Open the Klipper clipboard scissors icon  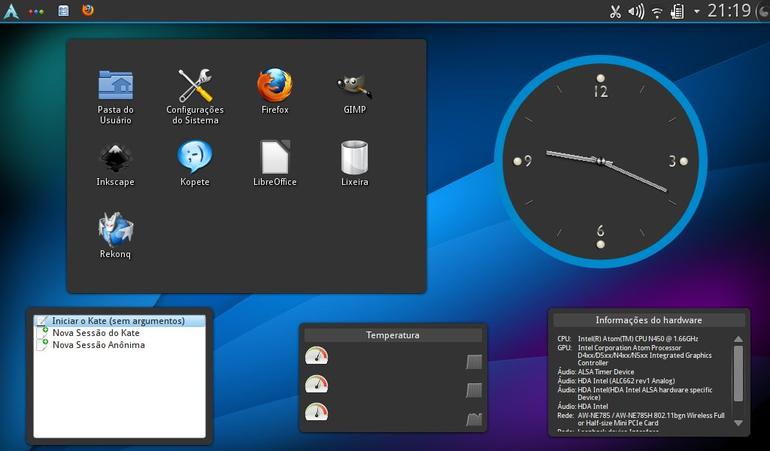[615, 11]
